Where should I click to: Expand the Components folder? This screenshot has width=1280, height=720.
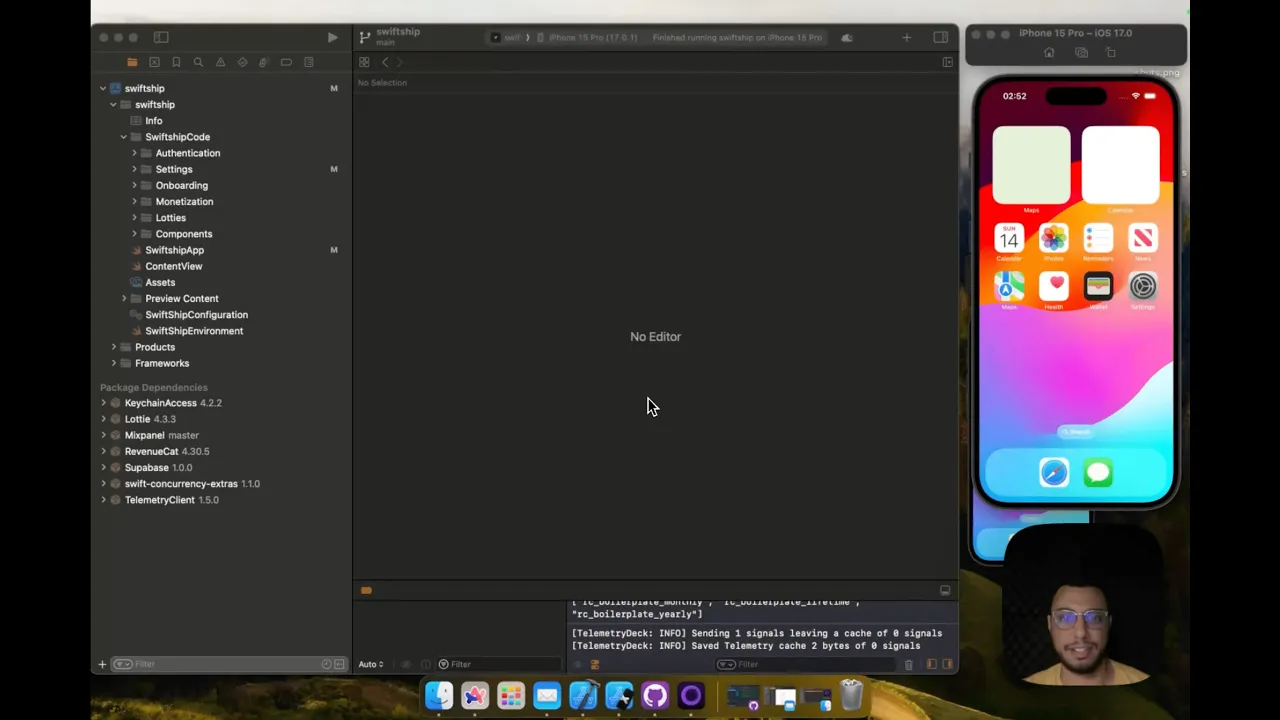click(134, 234)
